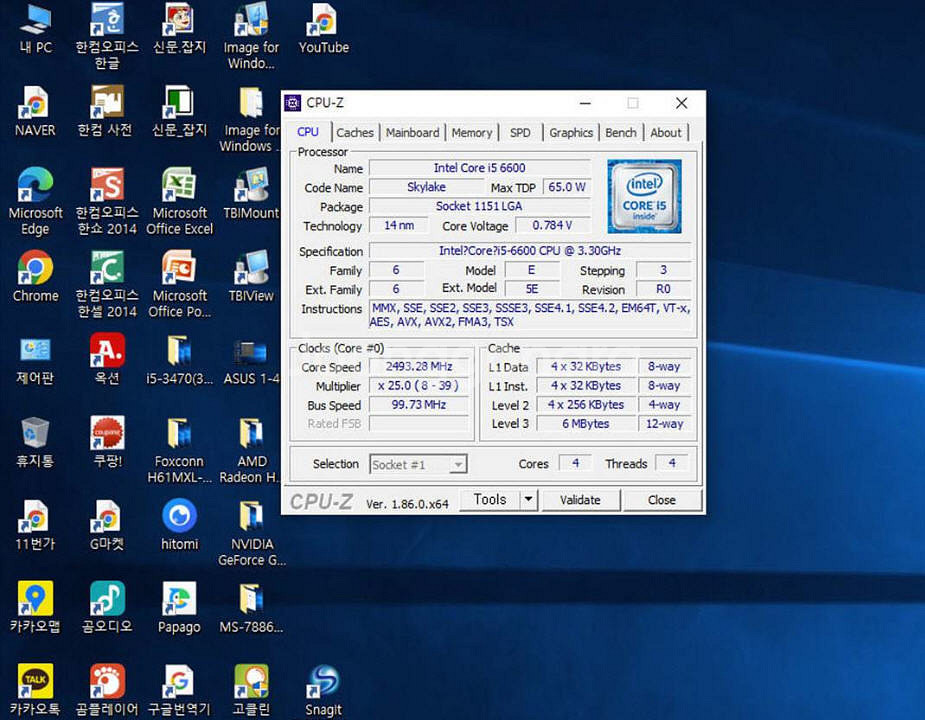
Task: Click the CPU-Z title bar app icon
Action: (x=293, y=103)
